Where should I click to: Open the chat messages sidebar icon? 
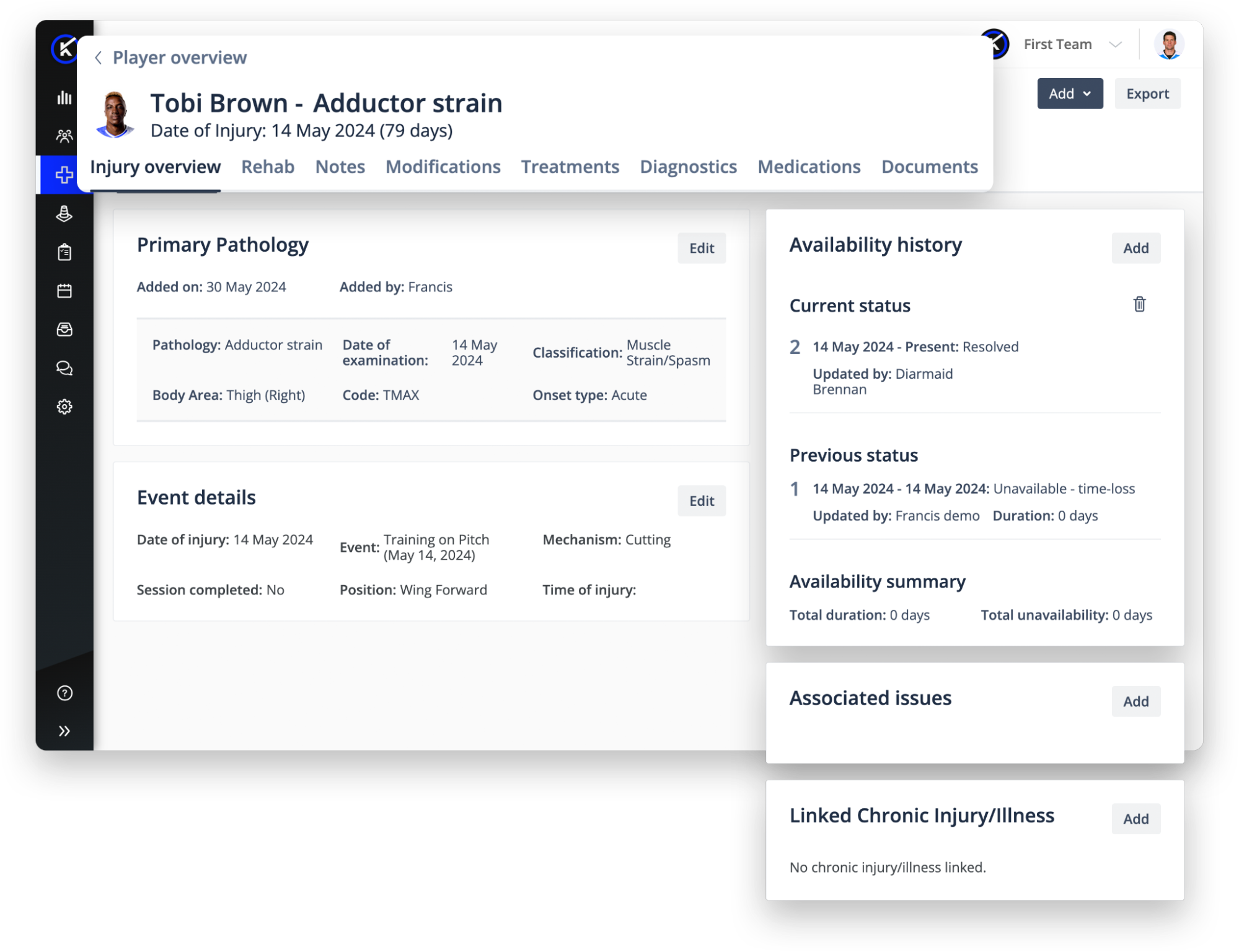[x=64, y=368]
